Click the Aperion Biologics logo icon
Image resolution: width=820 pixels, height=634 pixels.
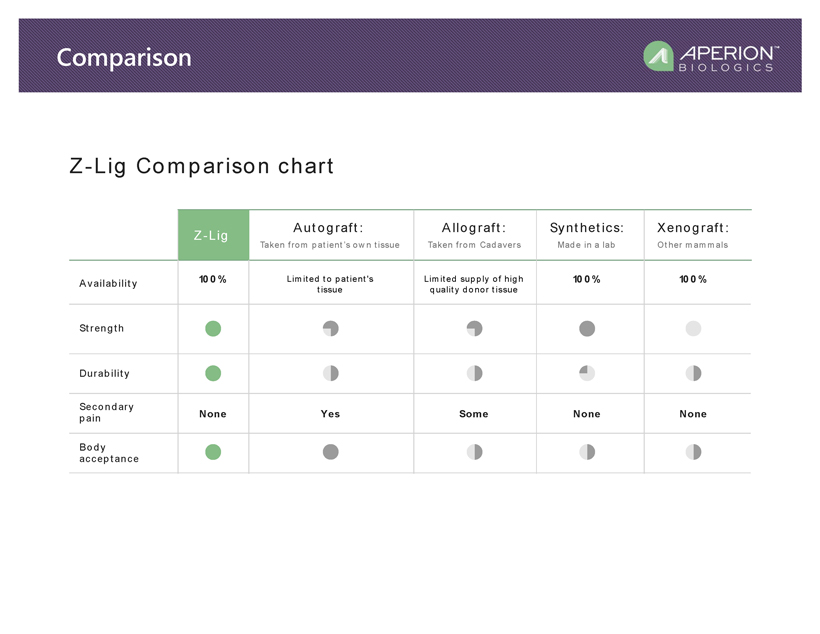[x=658, y=56]
